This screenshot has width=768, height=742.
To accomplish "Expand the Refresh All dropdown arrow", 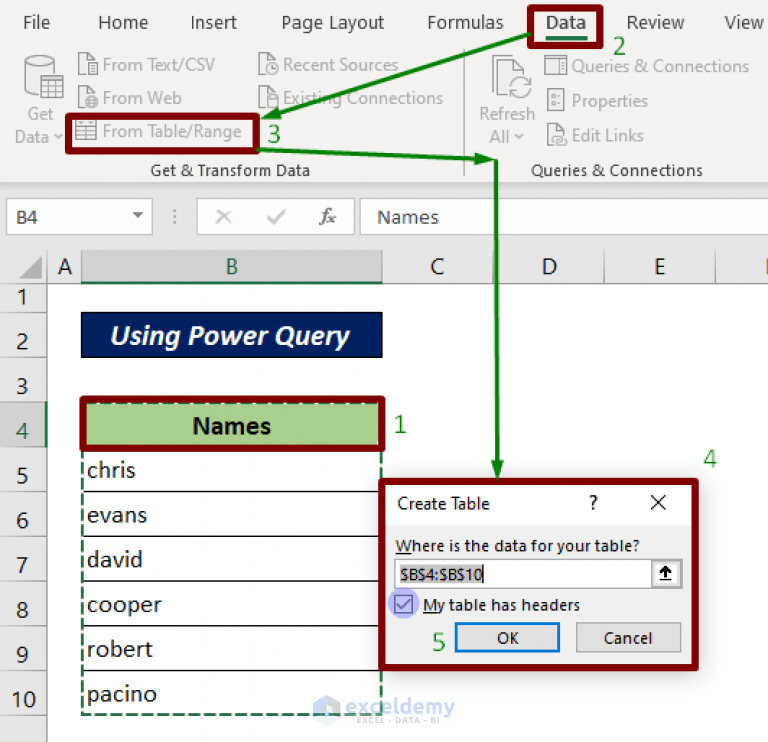I will [x=519, y=136].
